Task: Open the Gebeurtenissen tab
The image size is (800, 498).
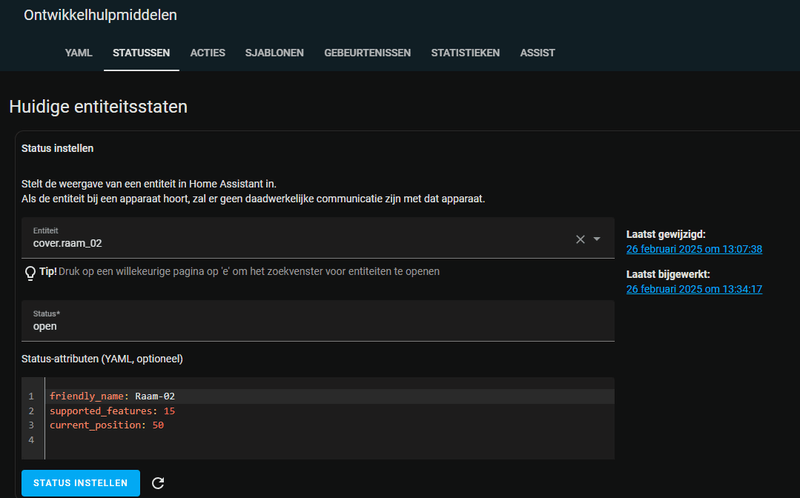Action: pos(367,52)
